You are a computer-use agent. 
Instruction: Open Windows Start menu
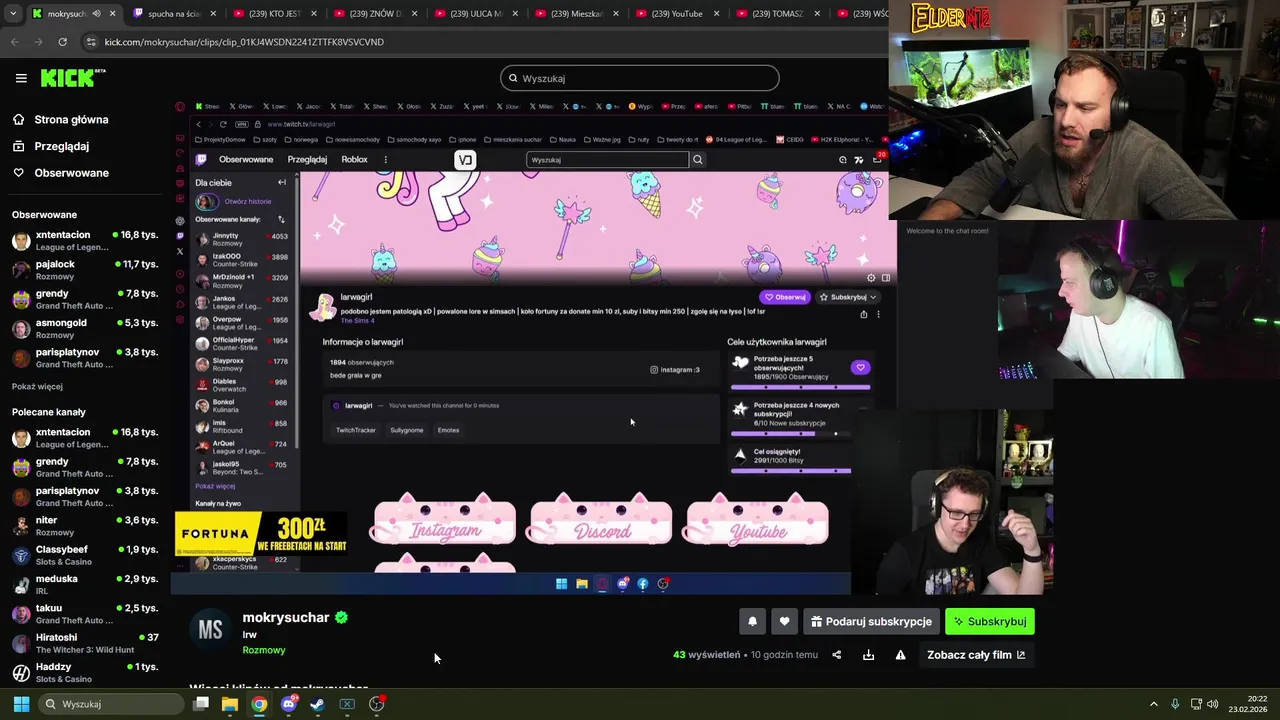pyautogui.click(x=21, y=704)
